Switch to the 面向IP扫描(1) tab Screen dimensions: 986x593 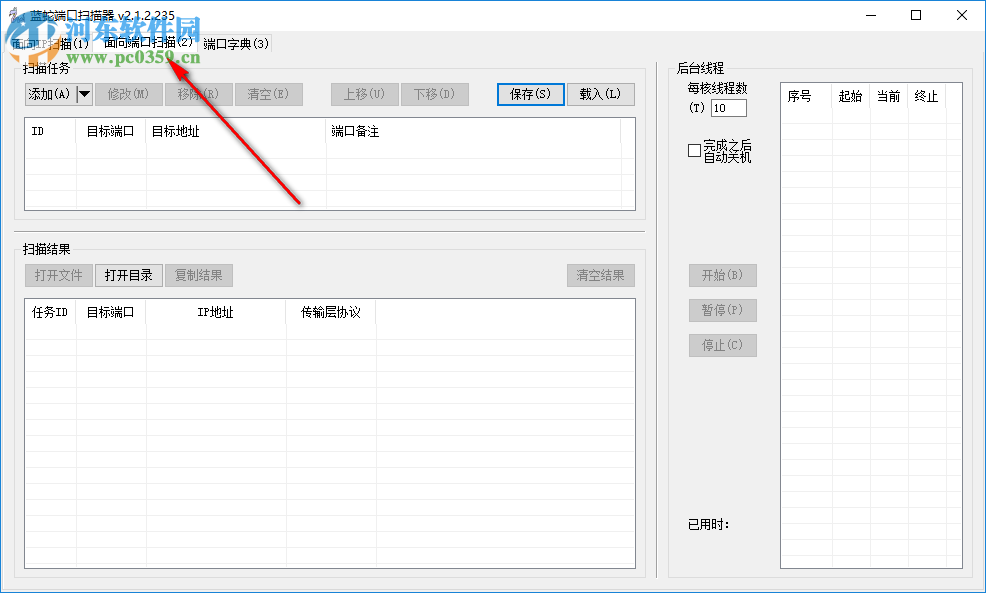coord(50,44)
